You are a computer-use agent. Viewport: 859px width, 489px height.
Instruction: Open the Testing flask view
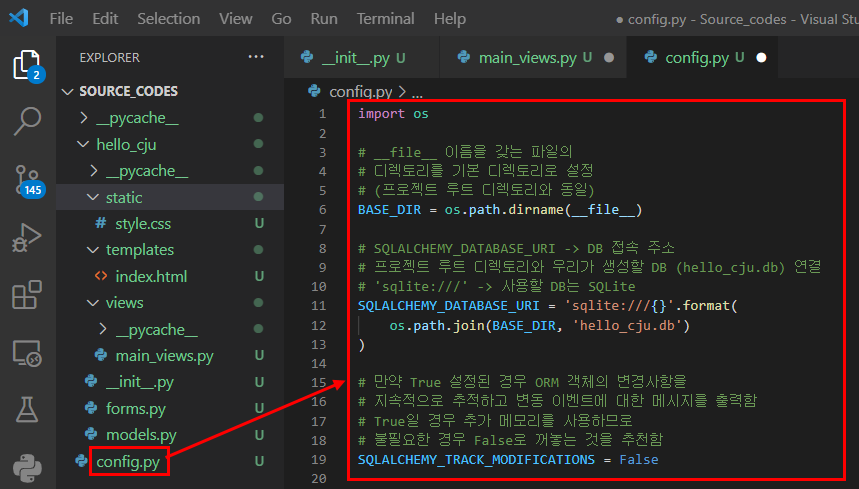pyautogui.click(x=27, y=410)
